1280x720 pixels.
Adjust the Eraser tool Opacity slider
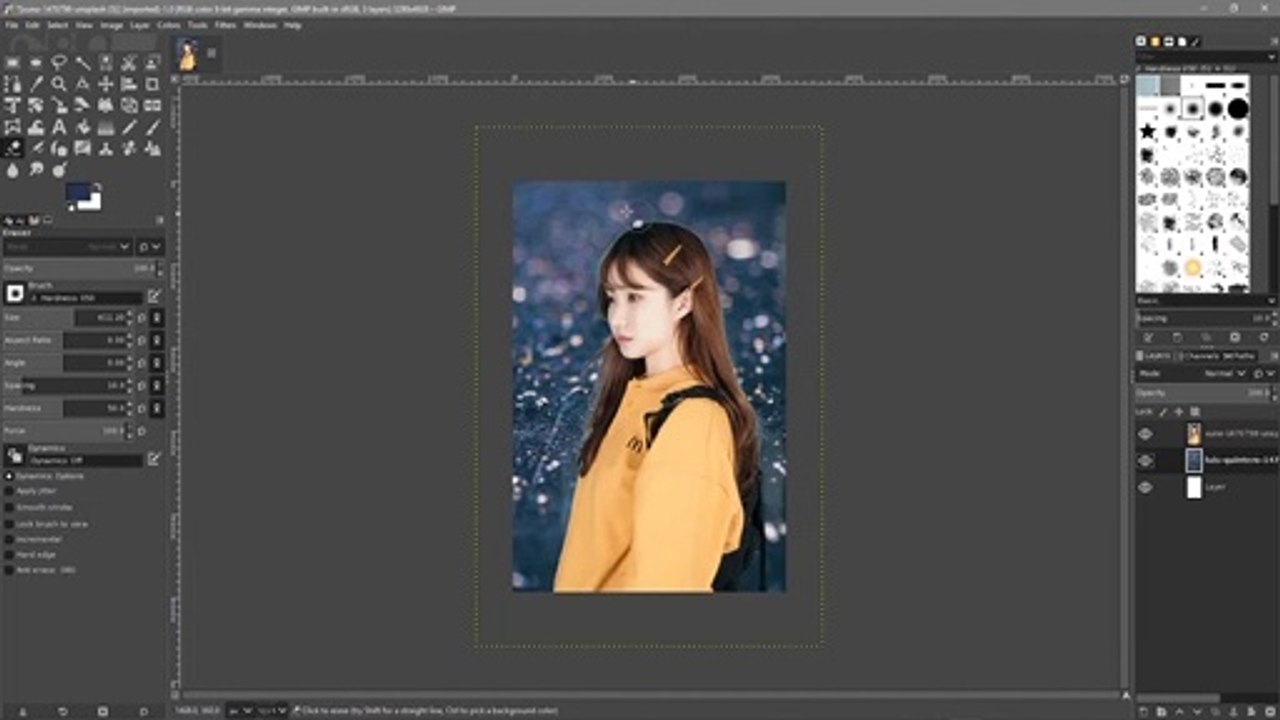(80, 268)
